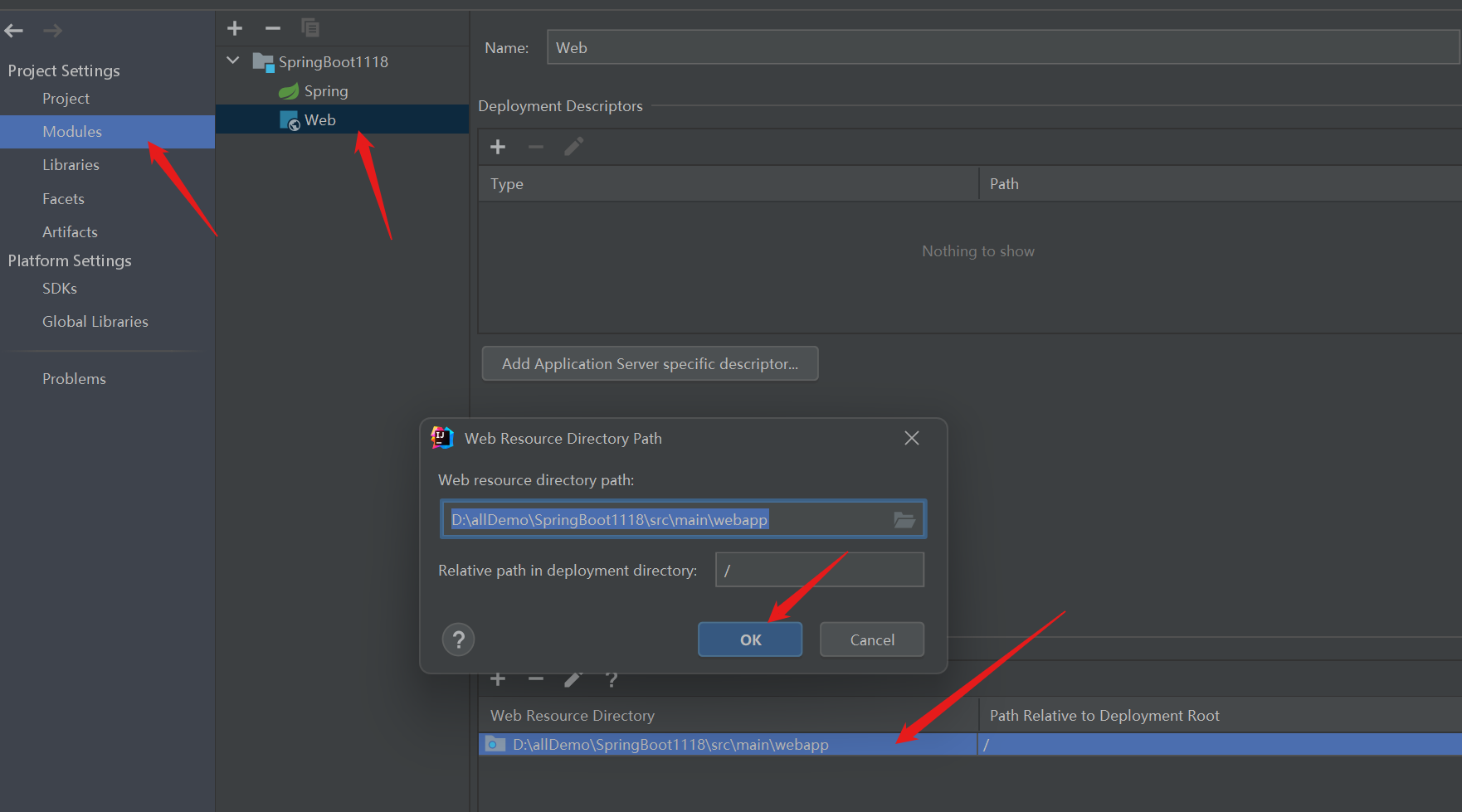Open Project settings
This screenshot has width=1462, height=812.
click(66, 99)
